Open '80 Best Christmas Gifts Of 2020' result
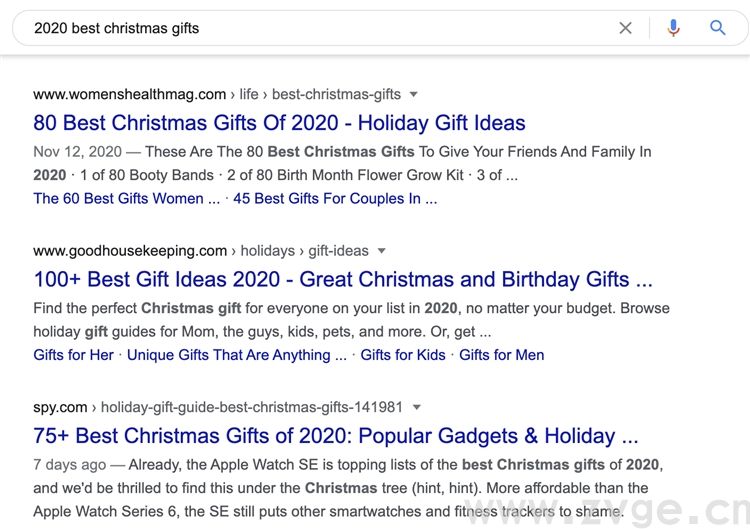This screenshot has width=750, height=529. (x=279, y=123)
